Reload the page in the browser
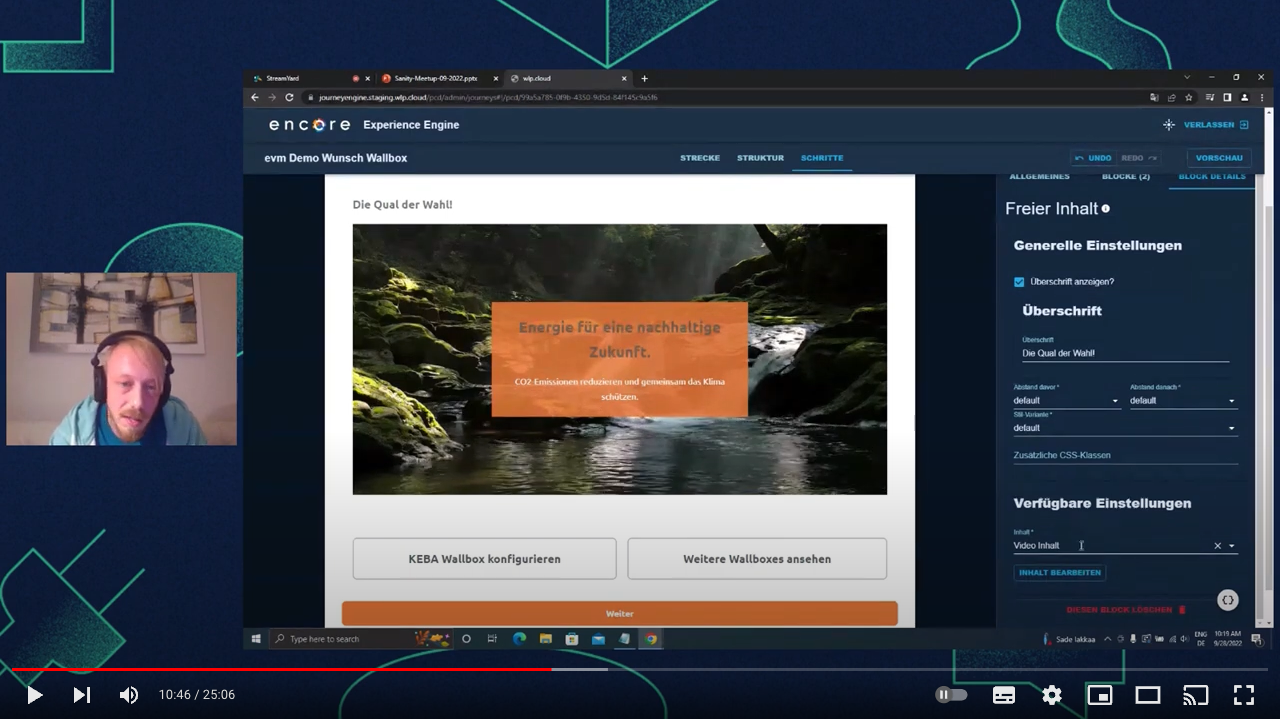The height and width of the screenshot is (719, 1280). click(x=289, y=97)
